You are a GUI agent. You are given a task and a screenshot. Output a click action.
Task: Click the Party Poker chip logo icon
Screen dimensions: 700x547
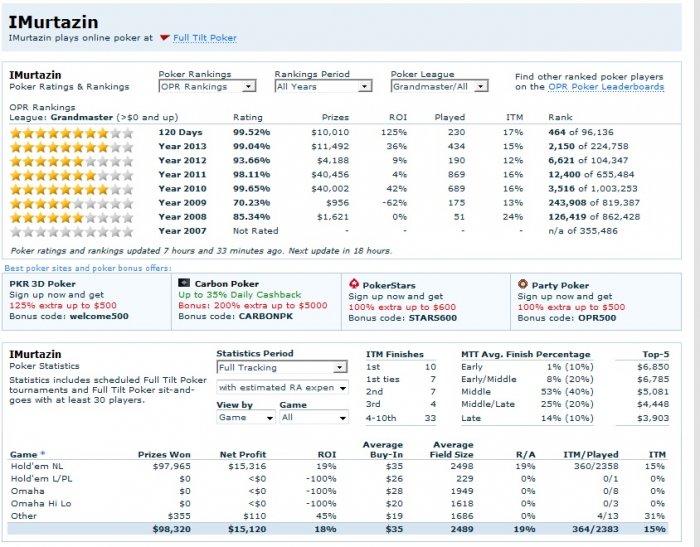pyautogui.click(x=523, y=284)
